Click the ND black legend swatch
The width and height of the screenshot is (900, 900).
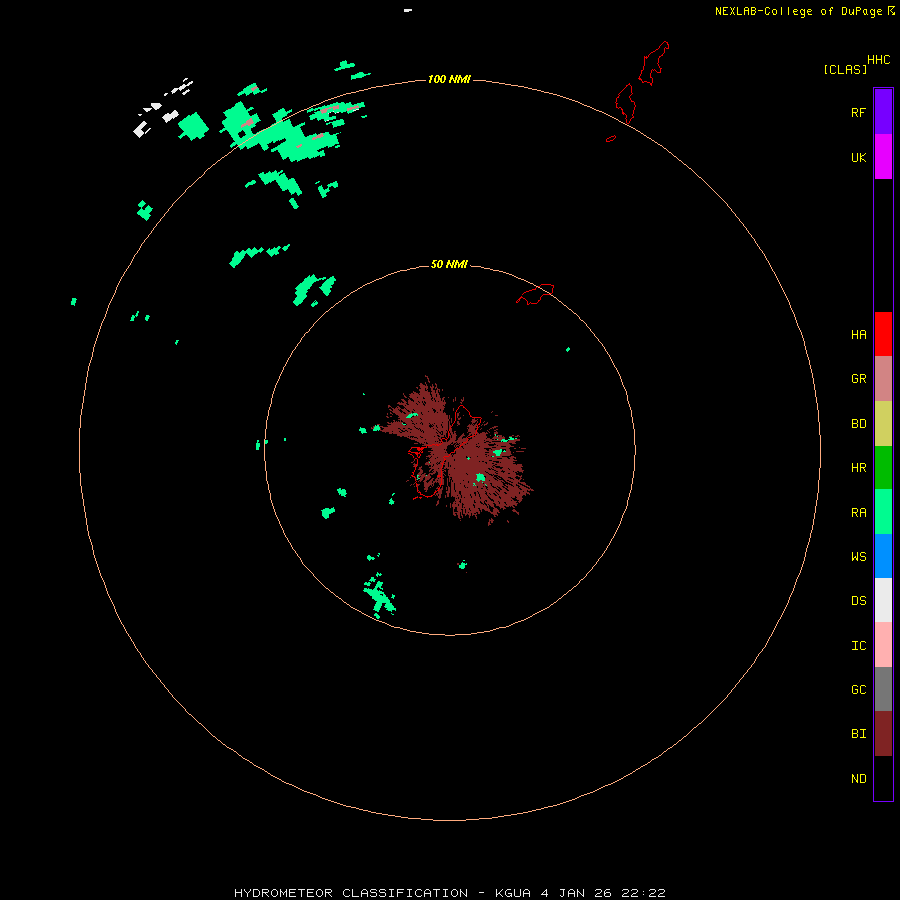pos(883,778)
